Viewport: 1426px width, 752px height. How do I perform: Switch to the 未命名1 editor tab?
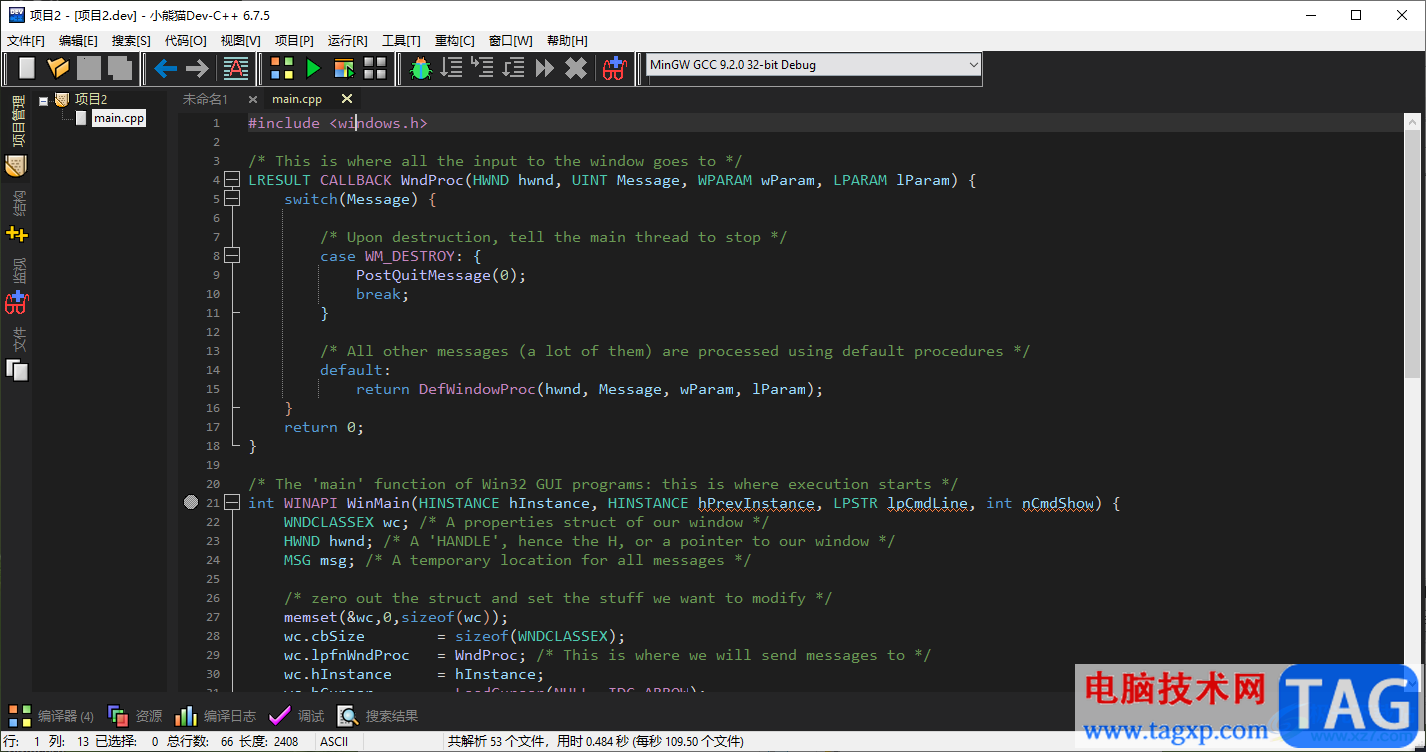(205, 99)
